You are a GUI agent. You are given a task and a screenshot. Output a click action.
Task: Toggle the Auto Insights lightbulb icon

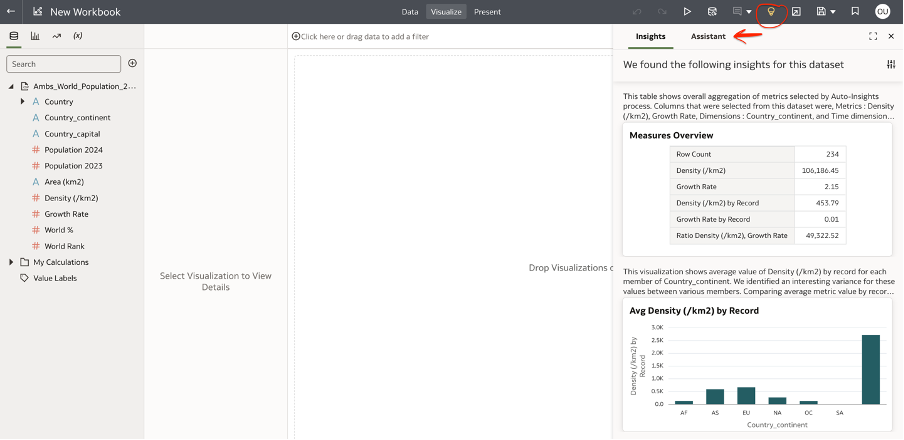771,12
